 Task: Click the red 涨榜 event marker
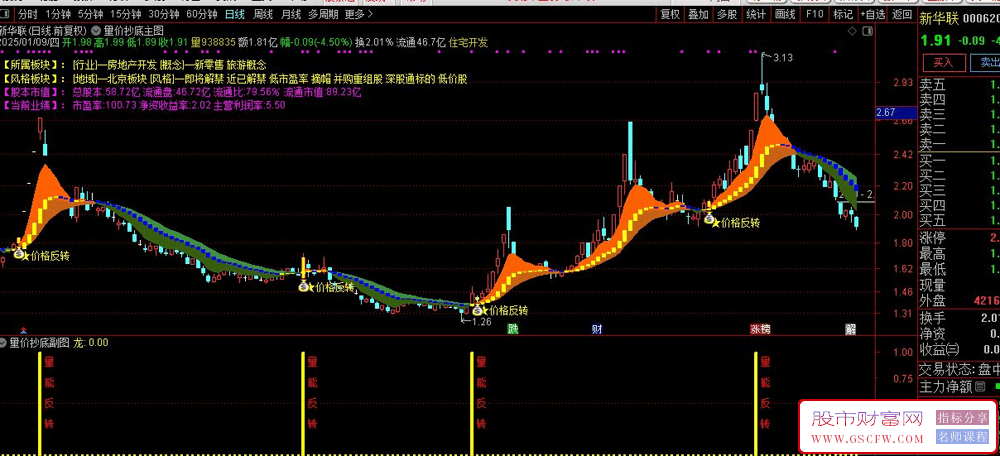coord(760,329)
